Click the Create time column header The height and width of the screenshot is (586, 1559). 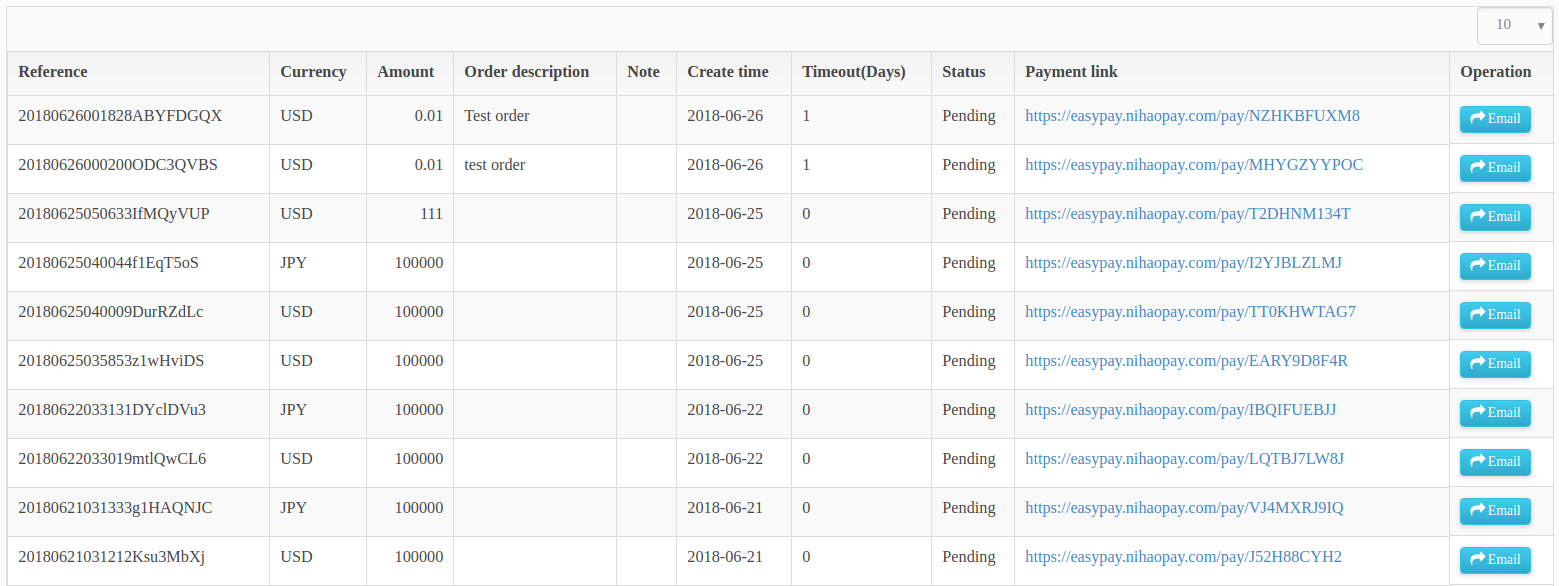(x=728, y=72)
